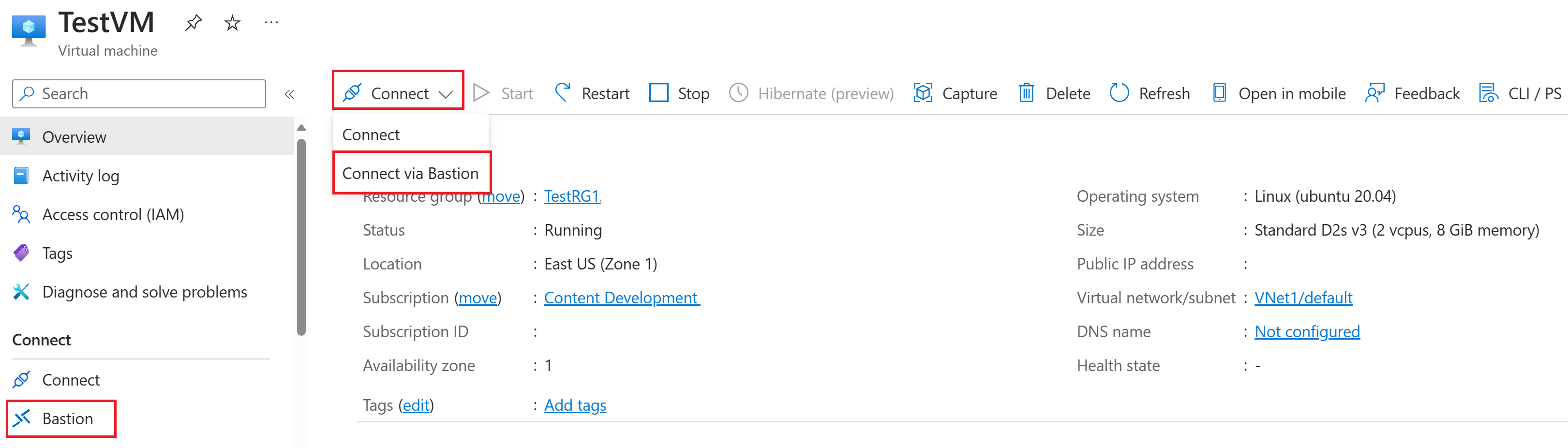Pin TestVM to the dashboard
The width and height of the screenshot is (1568, 448).
[x=193, y=23]
